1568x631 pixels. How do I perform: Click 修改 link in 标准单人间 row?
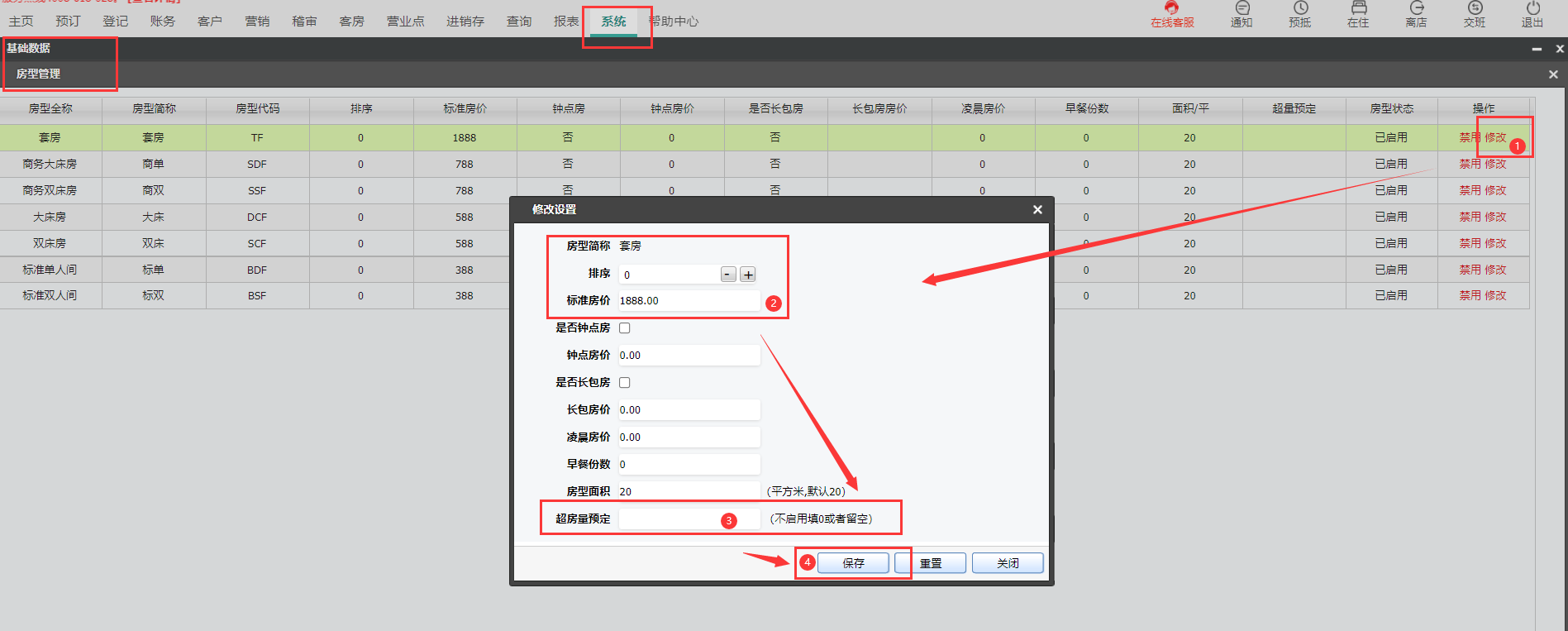tap(1495, 270)
